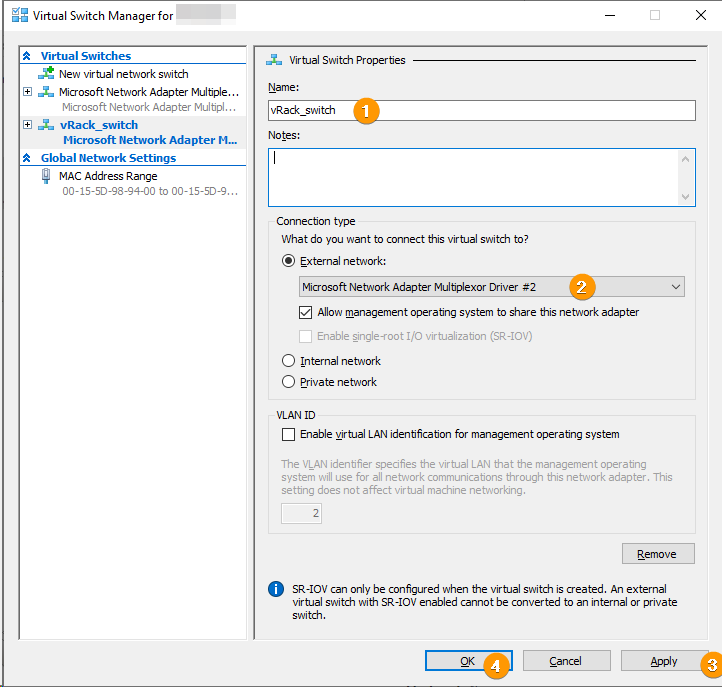This screenshot has width=722, height=687.
Task: Click the gray Microsoft Network Adapter Multipl... subtext
Action: [149, 107]
